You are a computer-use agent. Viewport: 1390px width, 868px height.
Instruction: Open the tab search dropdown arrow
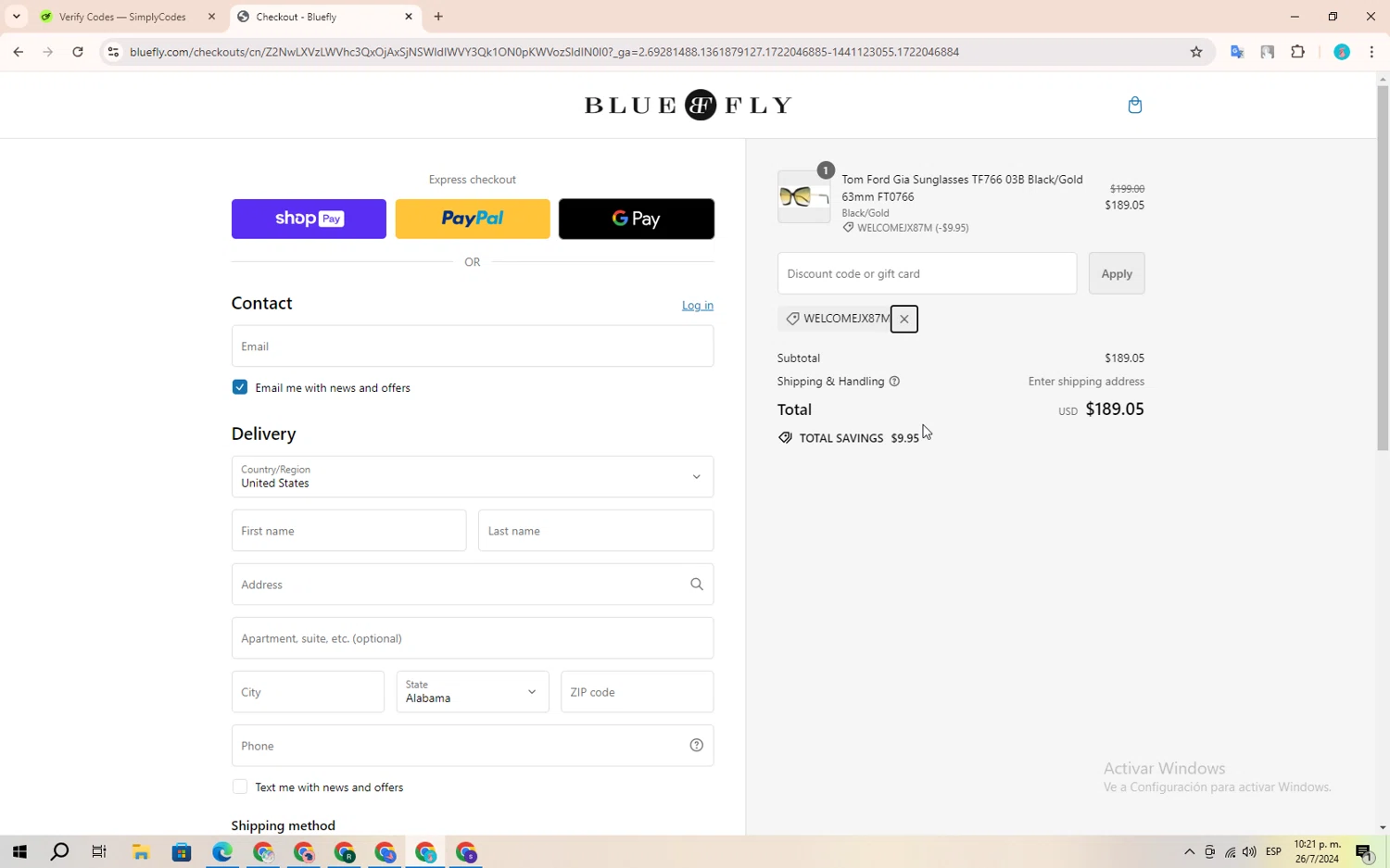click(16, 17)
